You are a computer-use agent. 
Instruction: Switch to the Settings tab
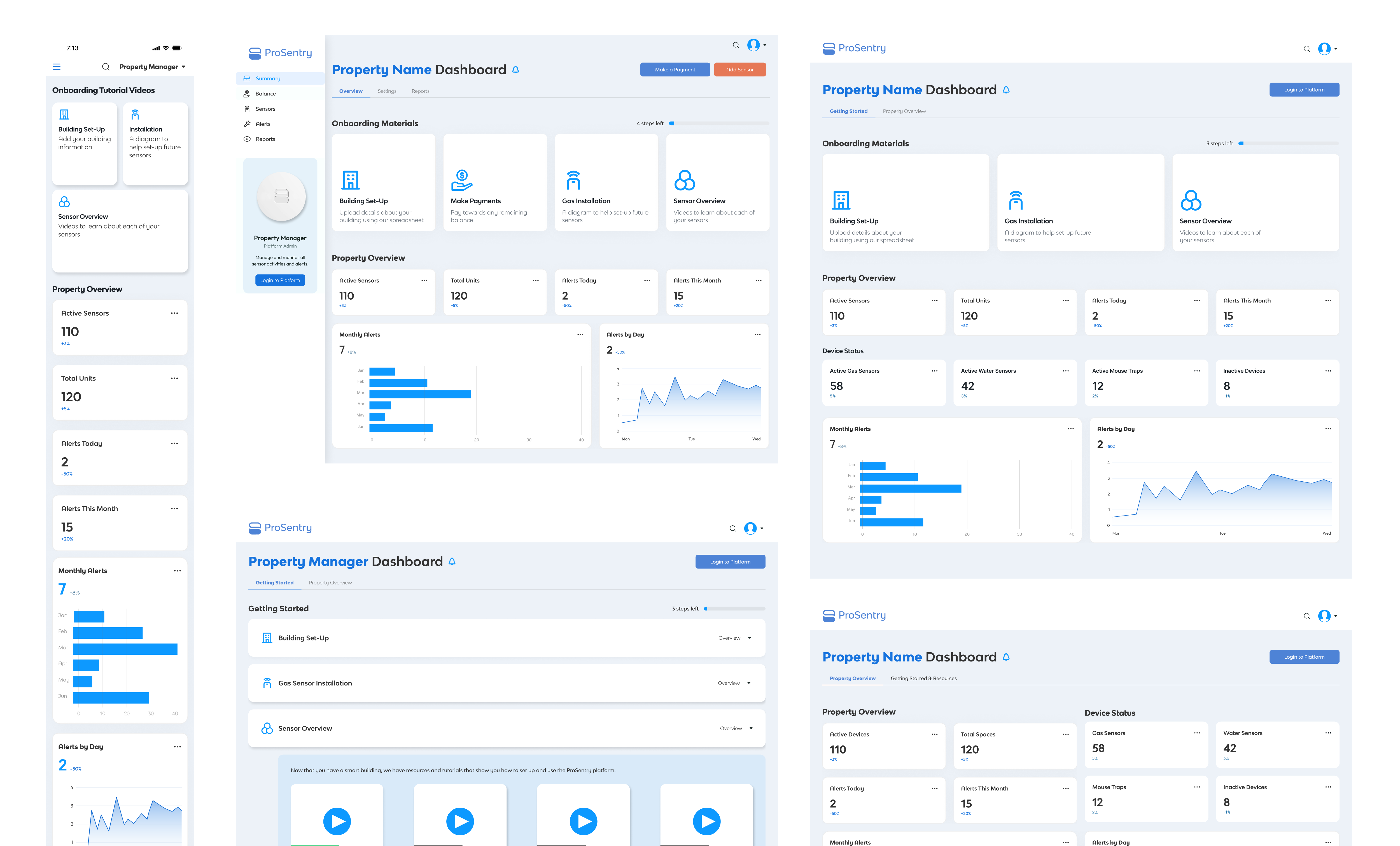pyautogui.click(x=387, y=91)
